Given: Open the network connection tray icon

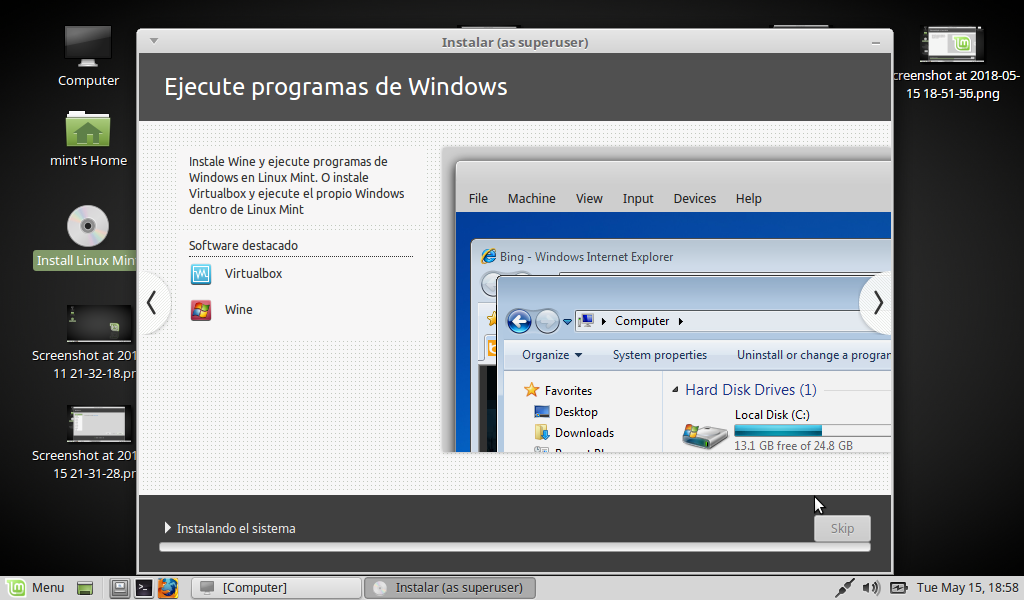Looking at the screenshot, I should 845,588.
